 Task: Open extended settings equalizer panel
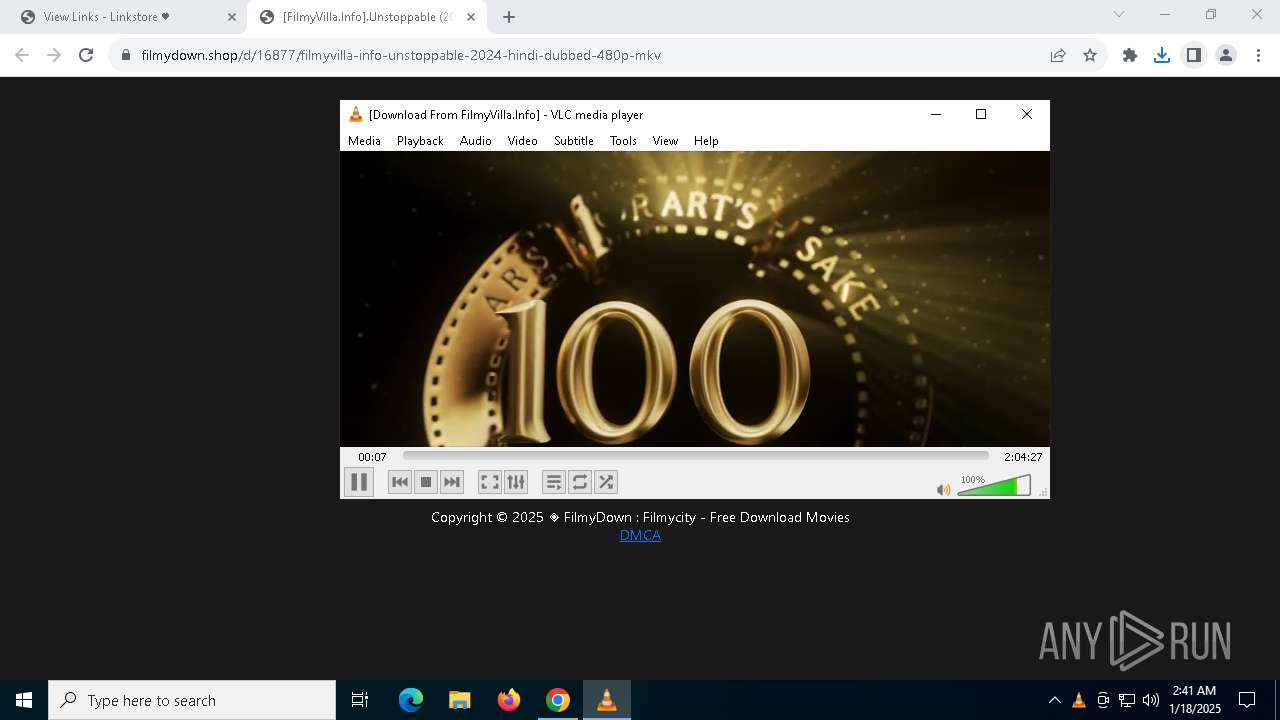click(x=516, y=482)
